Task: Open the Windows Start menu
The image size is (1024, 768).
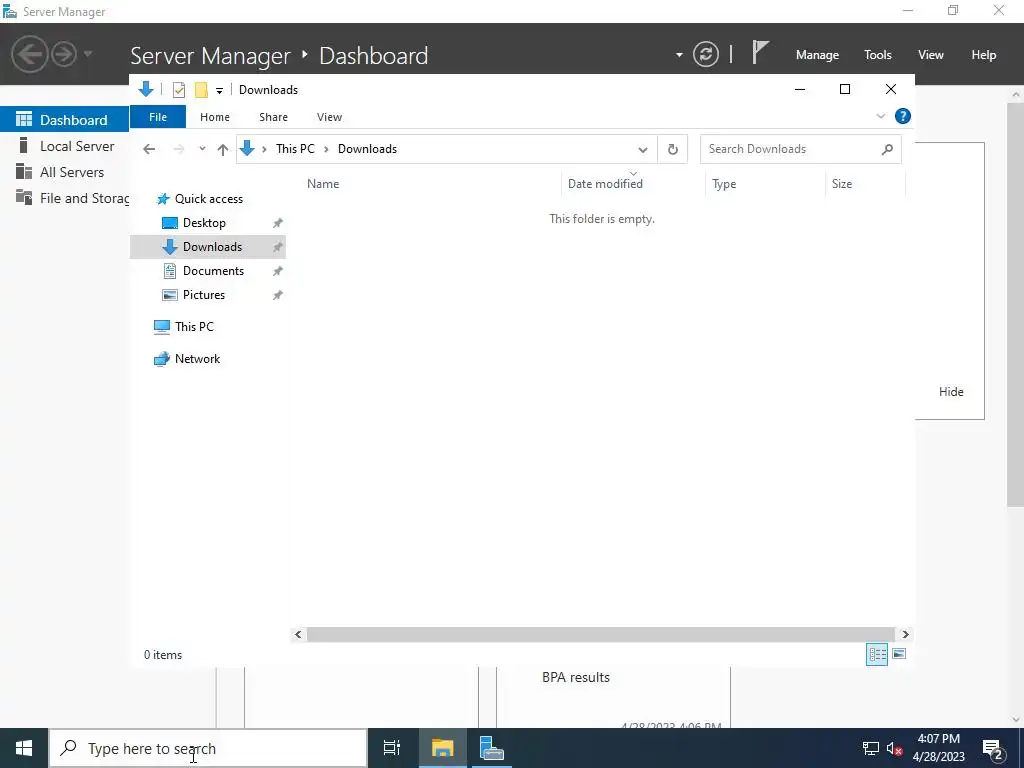Action: click(x=24, y=748)
